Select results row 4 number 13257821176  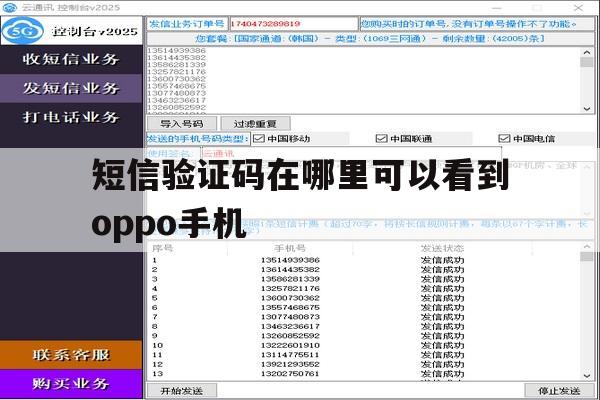pos(290,288)
